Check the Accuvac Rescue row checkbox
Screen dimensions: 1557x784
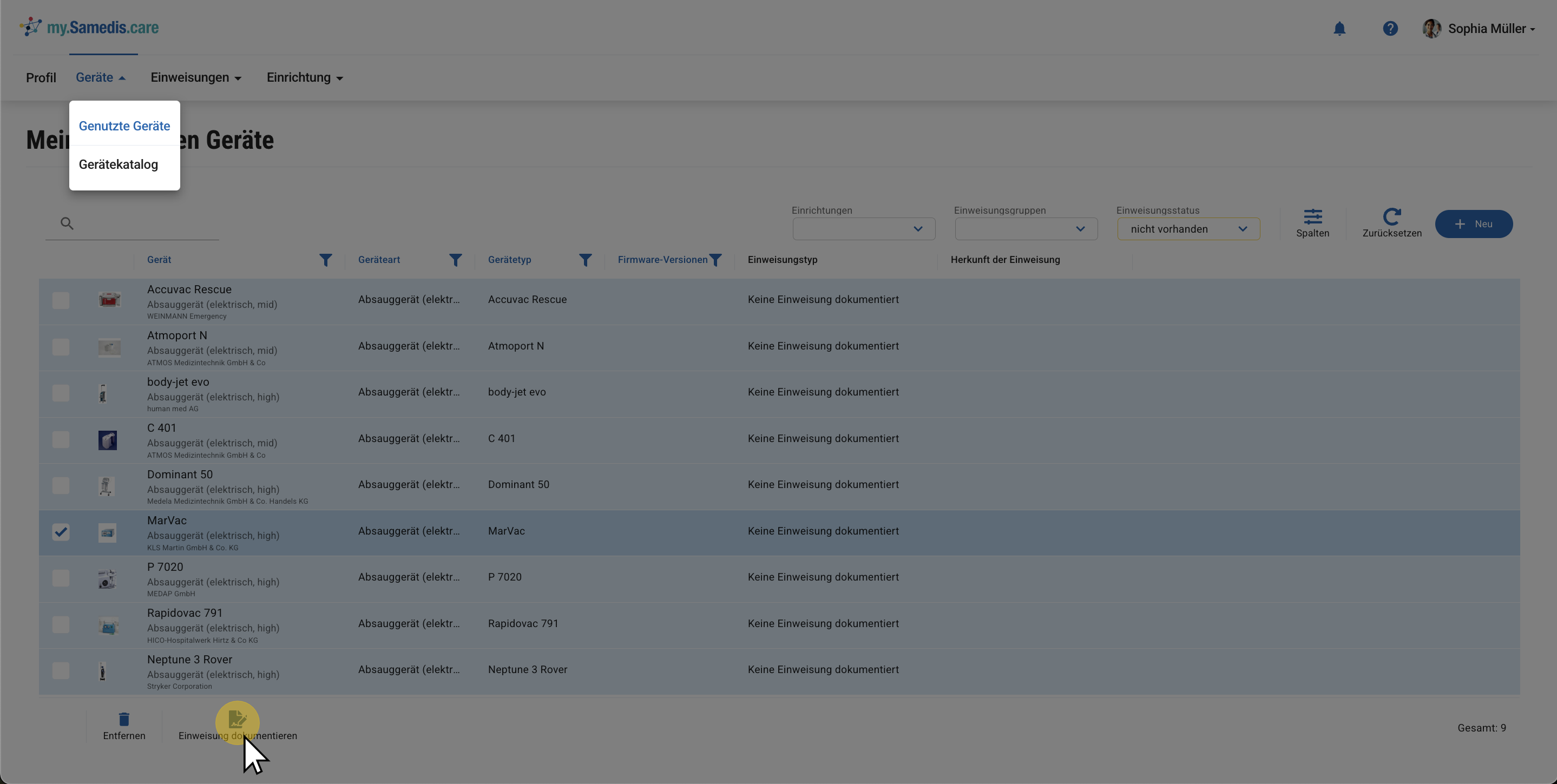click(x=61, y=300)
